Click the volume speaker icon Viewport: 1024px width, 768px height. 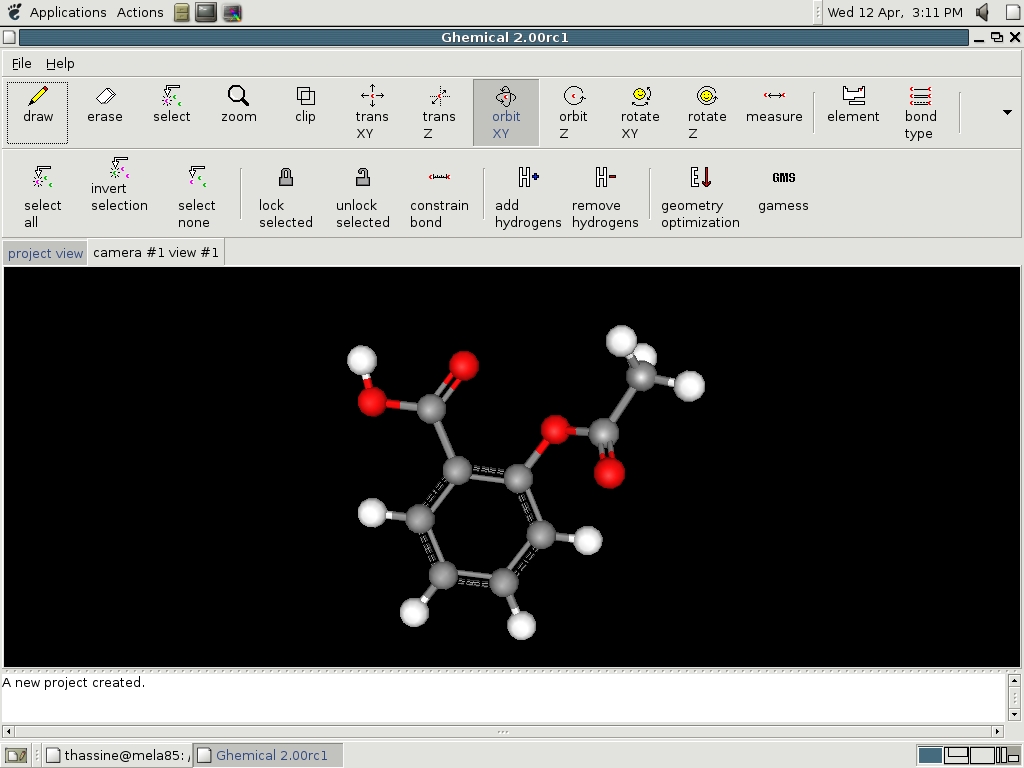pyautogui.click(x=982, y=12)
